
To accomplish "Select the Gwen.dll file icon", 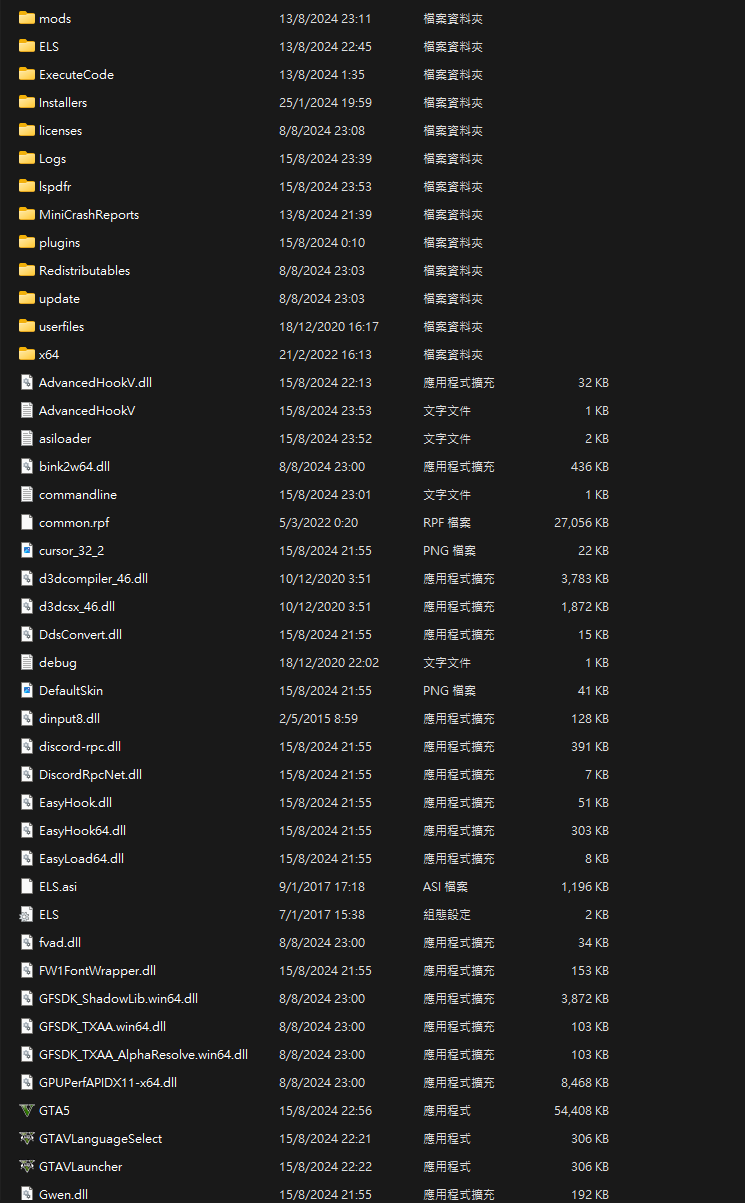I will (x=27, y=1194).
